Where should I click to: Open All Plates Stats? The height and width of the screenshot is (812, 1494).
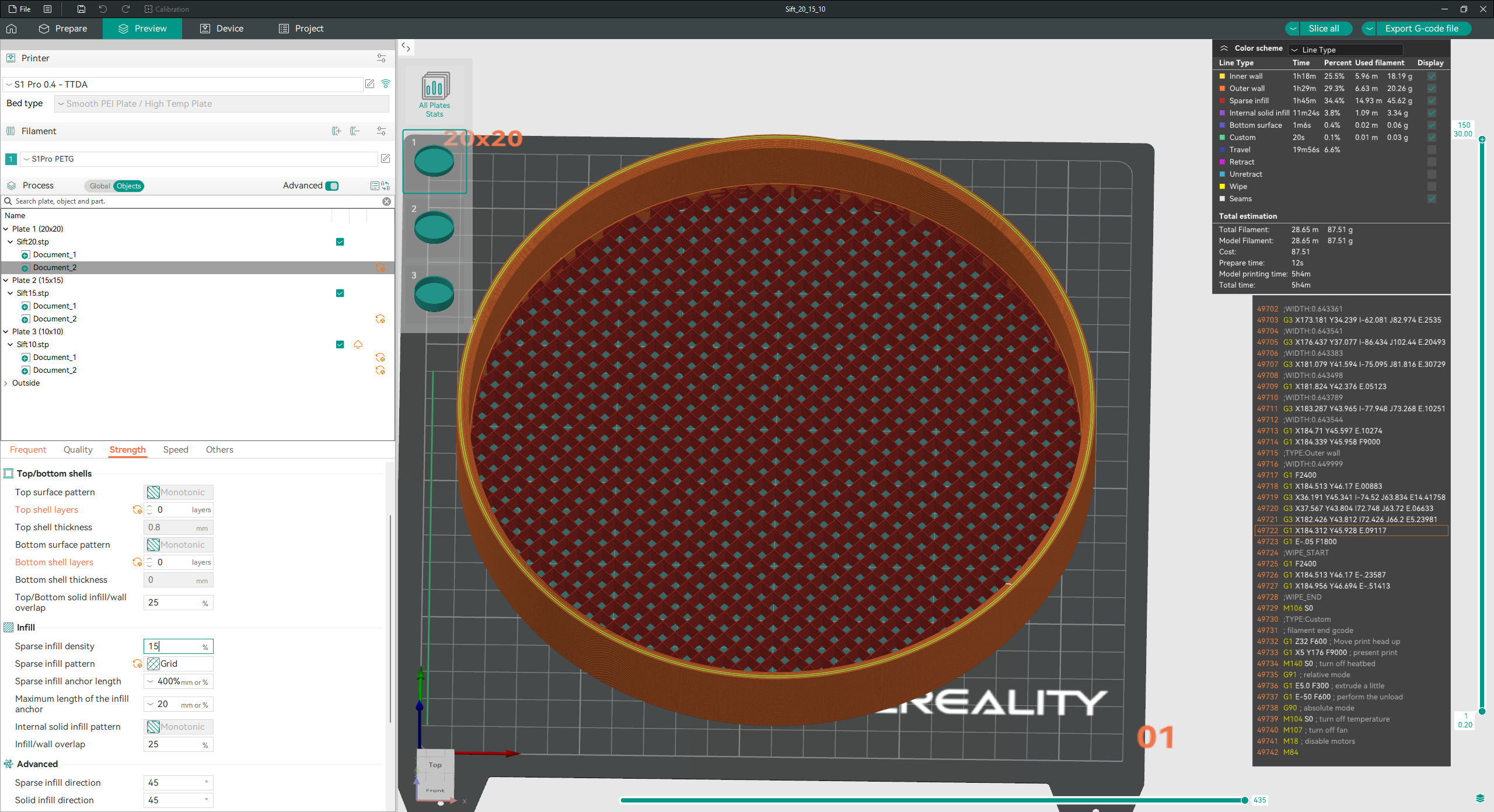click(x=434, y=94)
